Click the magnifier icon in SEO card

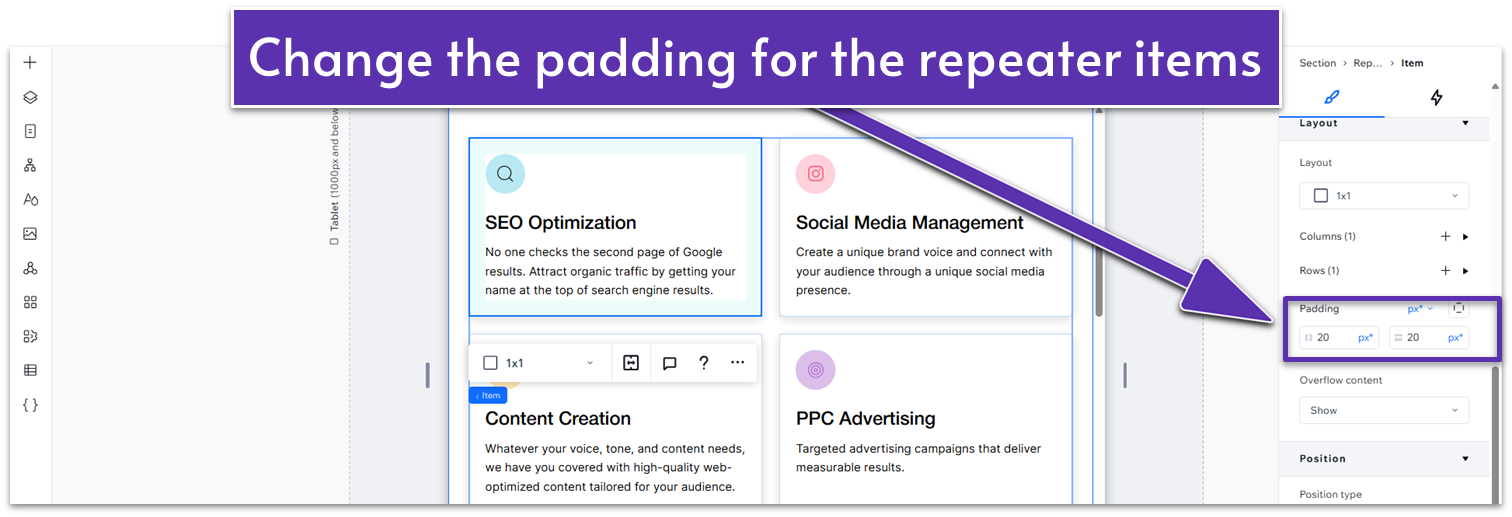505,173
